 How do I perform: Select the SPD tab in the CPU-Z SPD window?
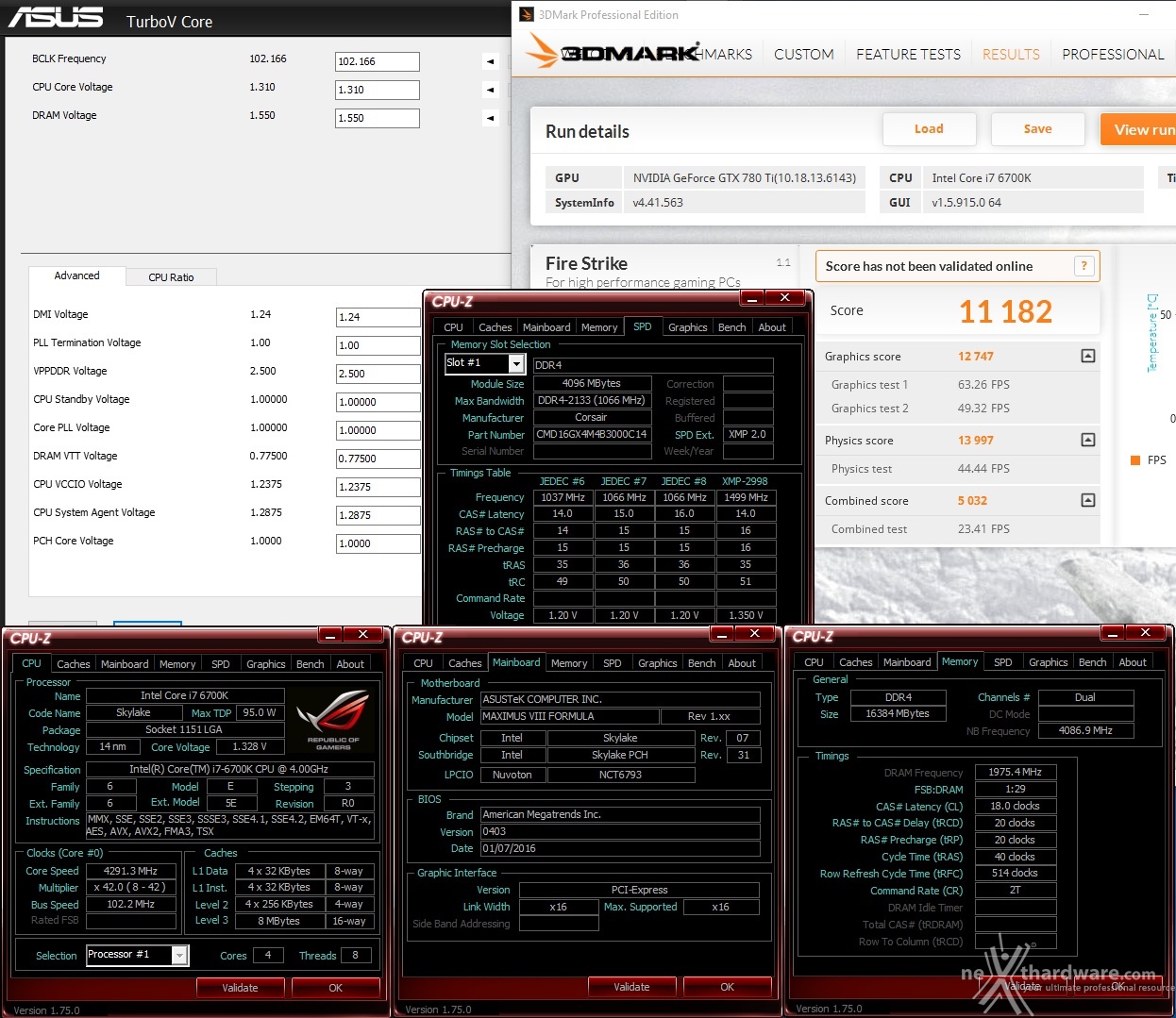pyautogui.click(x=642, y=326)
